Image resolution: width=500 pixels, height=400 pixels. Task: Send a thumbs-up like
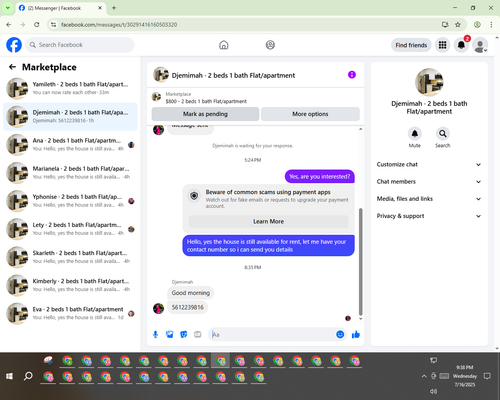coord(356,334)
